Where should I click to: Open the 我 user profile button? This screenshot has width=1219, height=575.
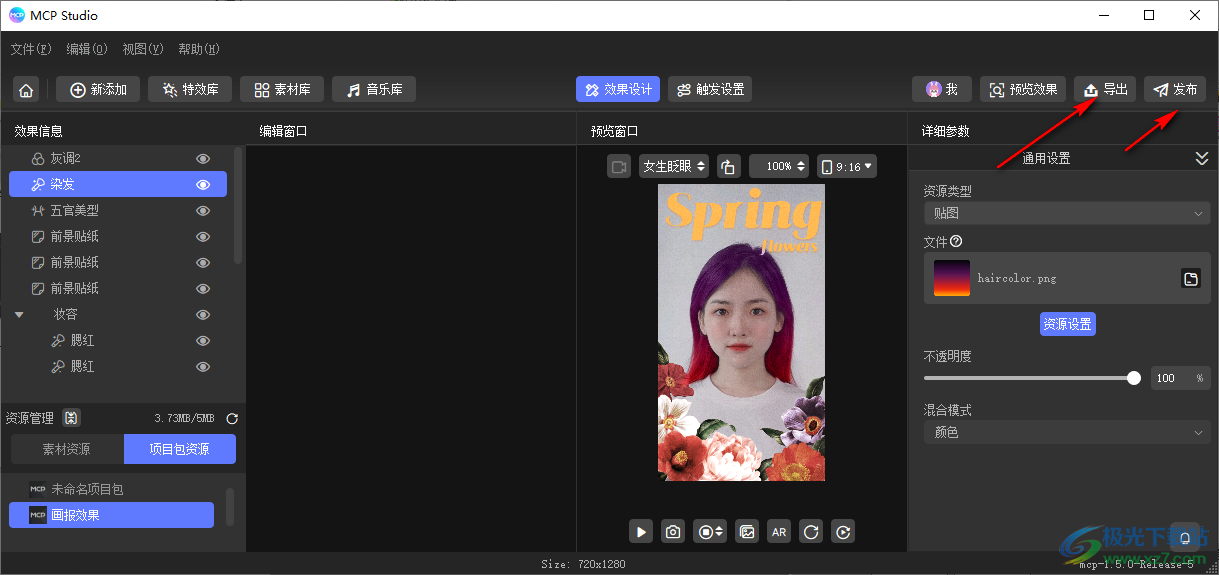(941, 90)
